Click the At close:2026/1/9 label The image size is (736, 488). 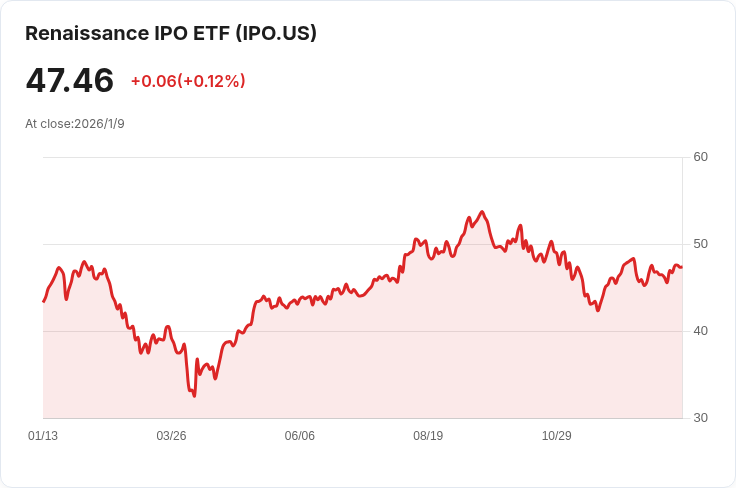(x=75, y=124)
